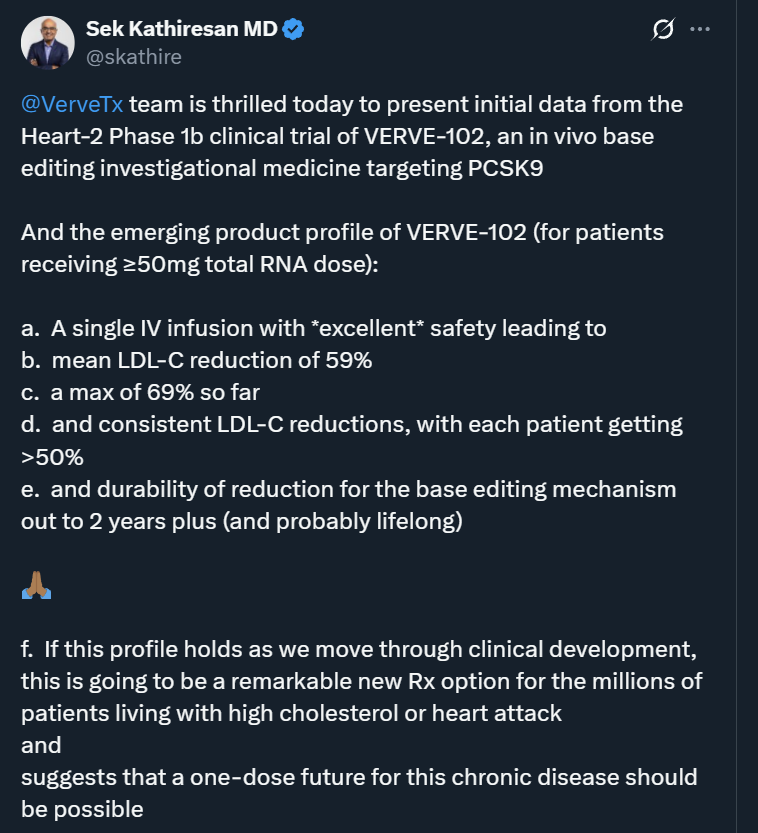Click the consistent LDL-C reductions line
Image resolution: width=758 pixels, height=833 pixels.
(x=352, y=425)
